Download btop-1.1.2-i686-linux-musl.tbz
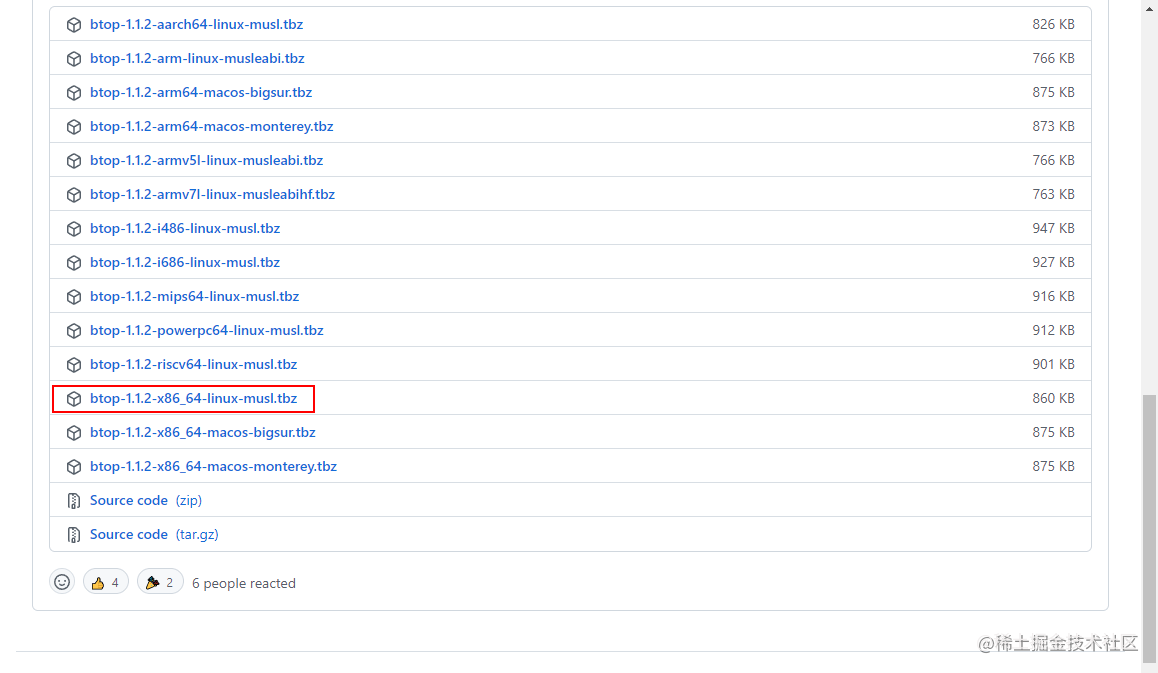 [185, 262]
